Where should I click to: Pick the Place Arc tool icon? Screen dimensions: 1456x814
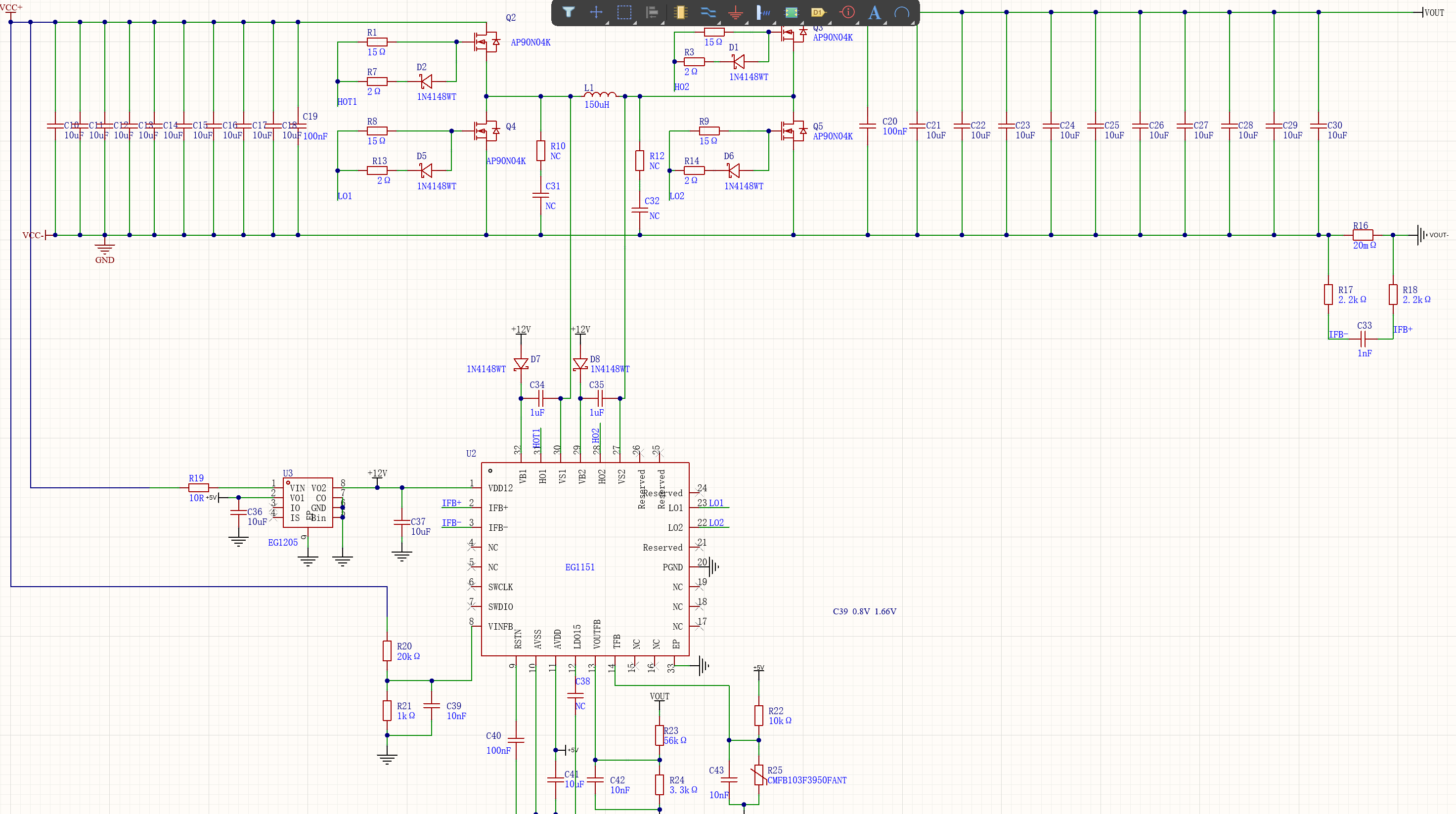[902, 12]
